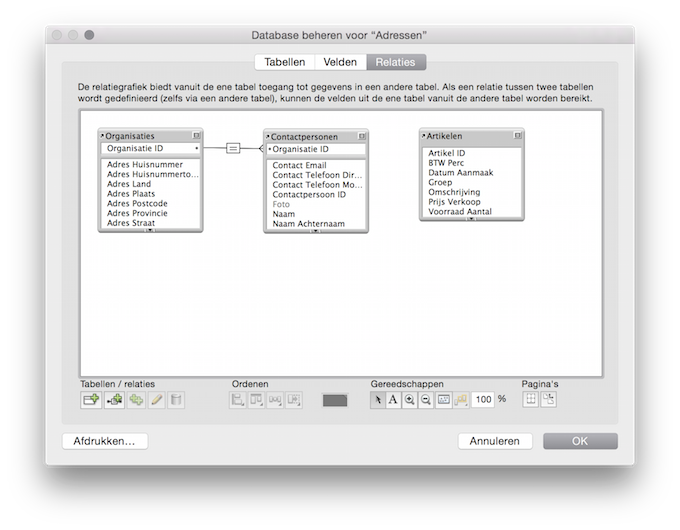Open the distribute objects tool
The height and width of the screenshot is (530, 680).
click(x=275, y=399)
